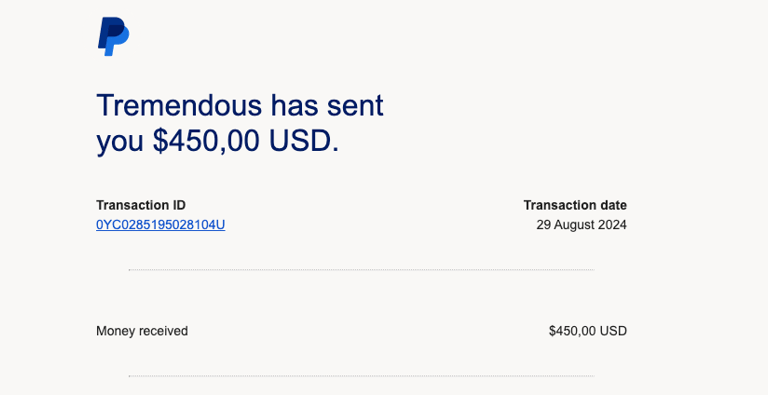Open transaction ID link 0YC0285195028104U
The height and width of the screenshot is (395, 768).
coord(161,225)
